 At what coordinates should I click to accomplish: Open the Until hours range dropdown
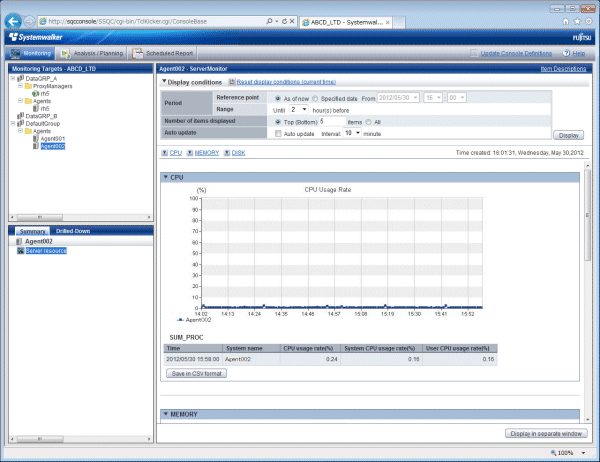point(298,110)
